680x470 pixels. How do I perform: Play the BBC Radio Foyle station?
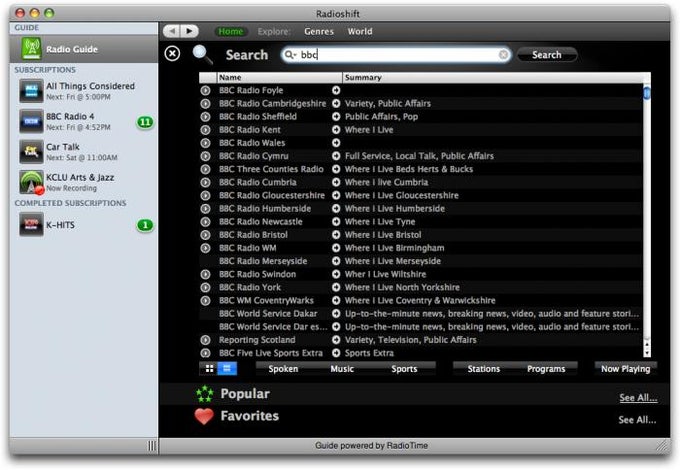206,91
